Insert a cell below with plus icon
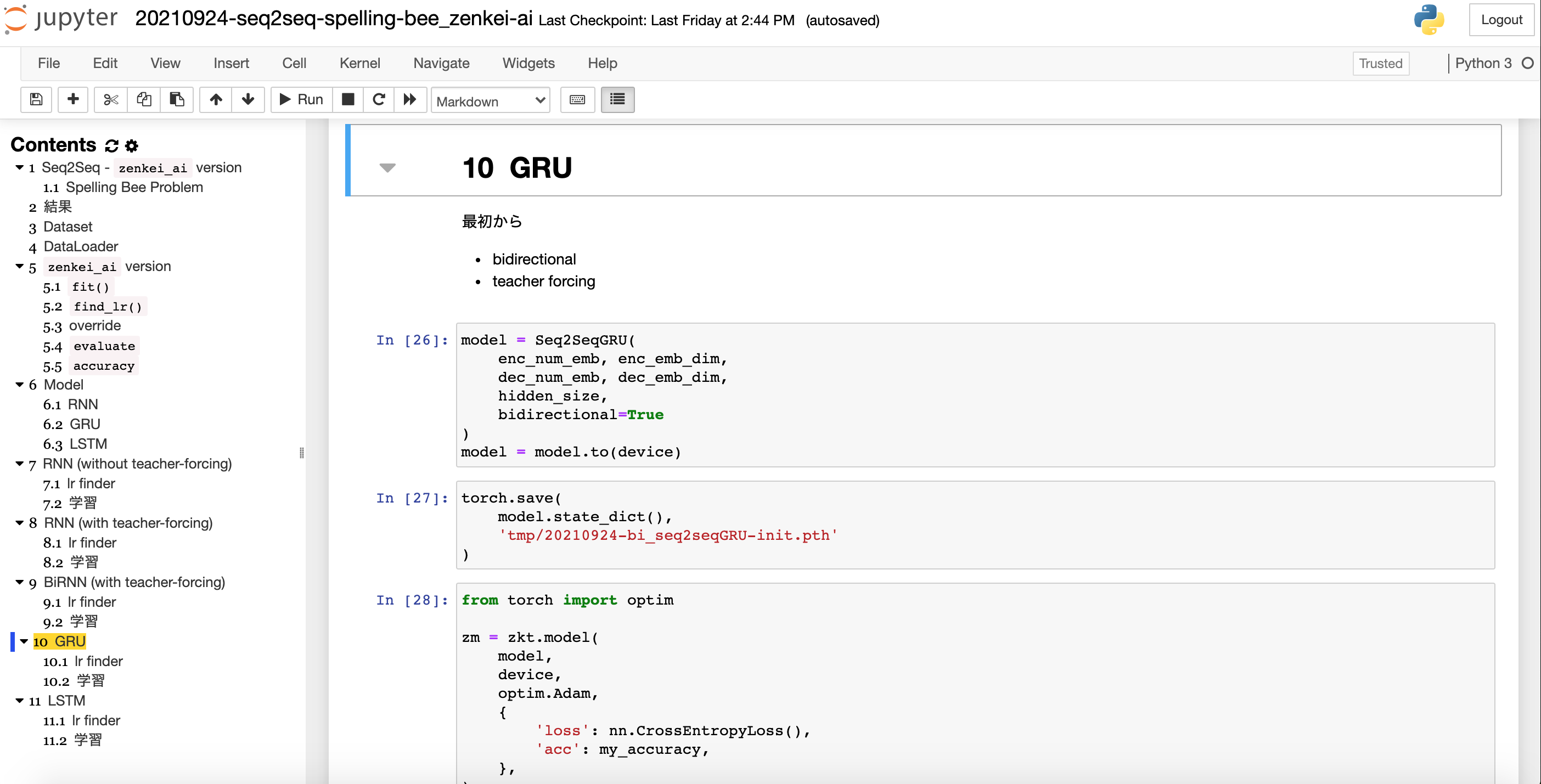Image resolution: width=1541 pixels, height=784 pixels. pyautogui.click(x=73, y=99)
